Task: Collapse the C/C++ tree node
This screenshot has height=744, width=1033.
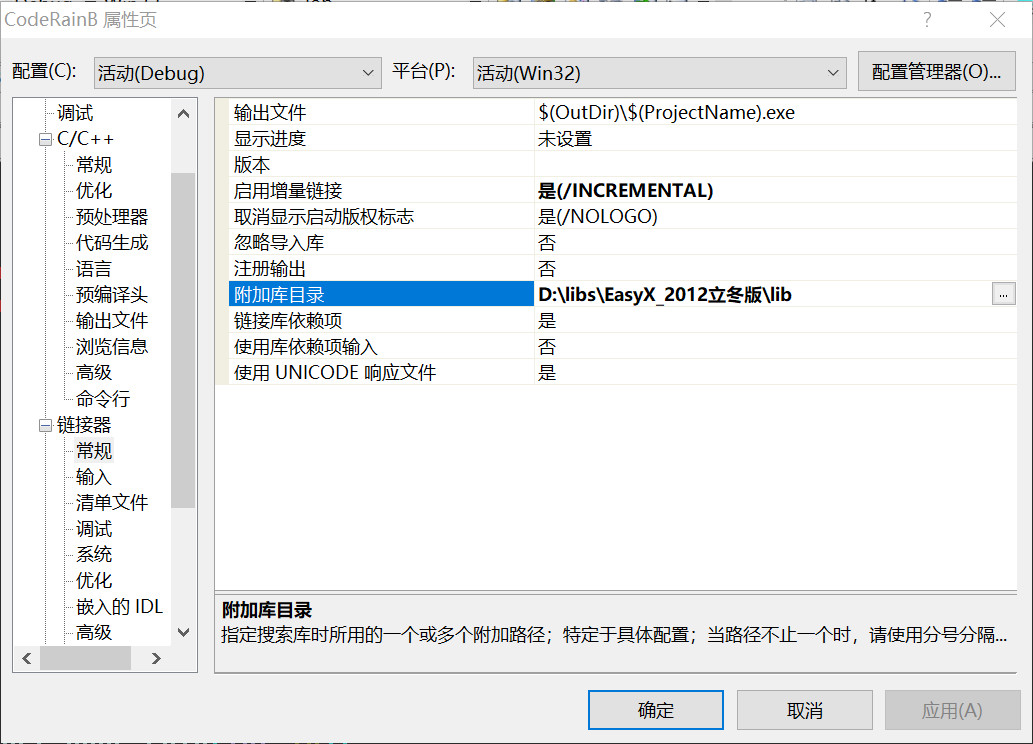Action: coord(45,139)
